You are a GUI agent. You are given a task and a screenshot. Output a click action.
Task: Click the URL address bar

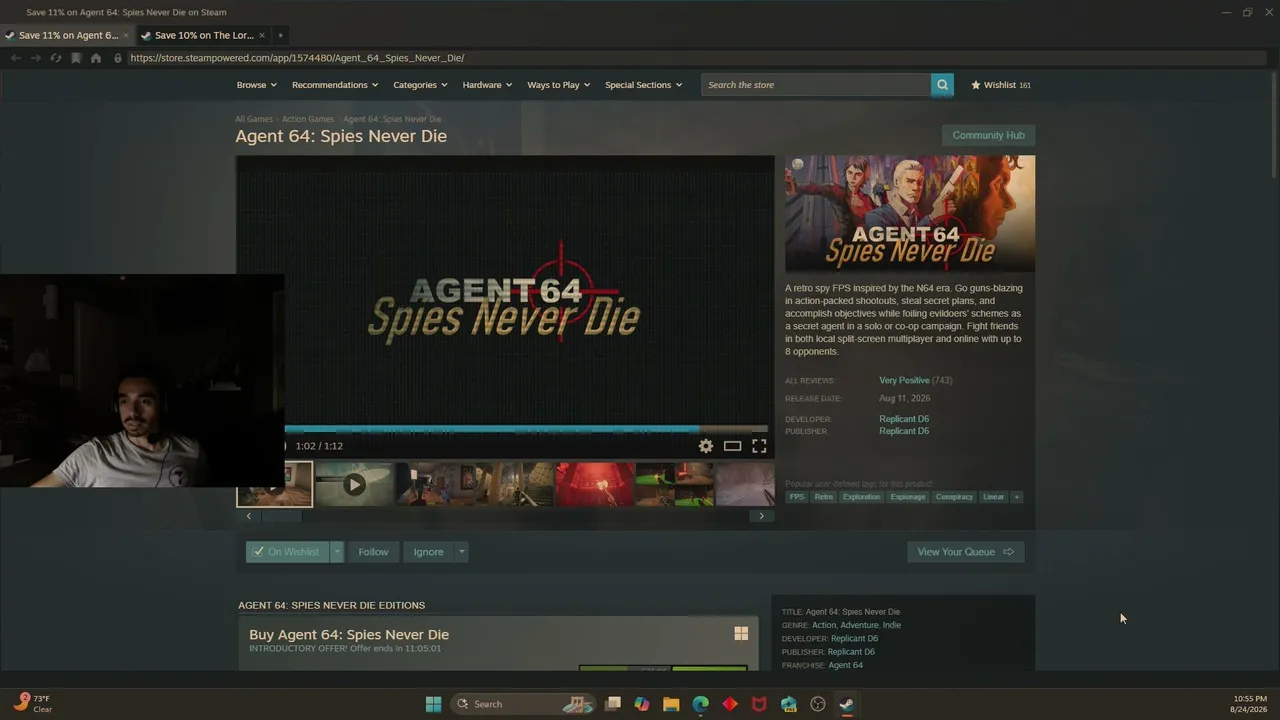pyautogui.click(x=690, y=58)
